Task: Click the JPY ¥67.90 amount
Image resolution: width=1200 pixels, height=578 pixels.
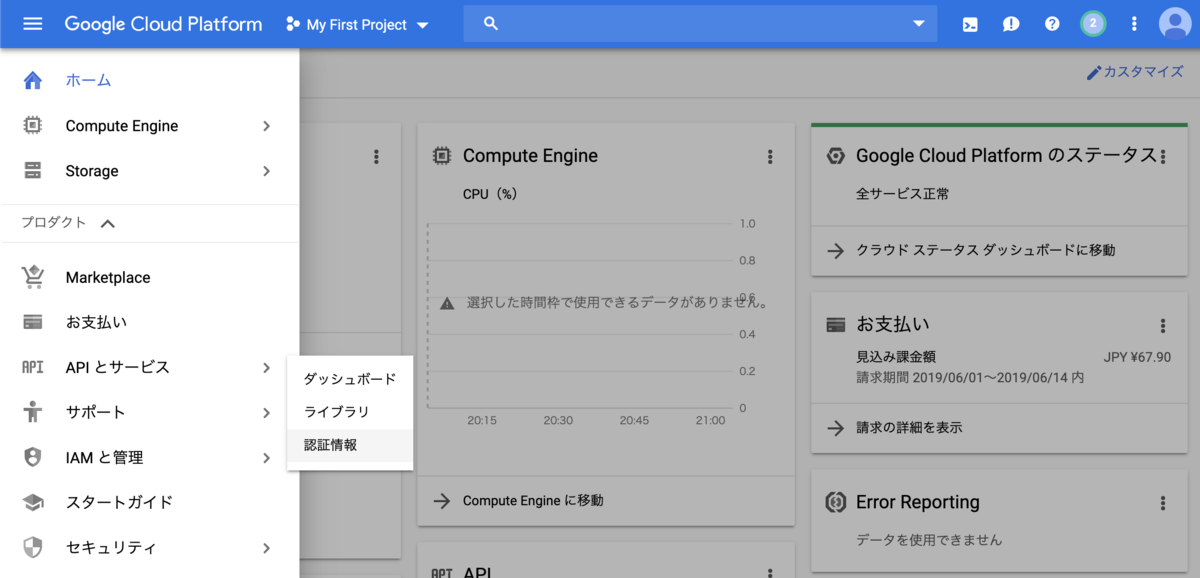Action: 1137,357
